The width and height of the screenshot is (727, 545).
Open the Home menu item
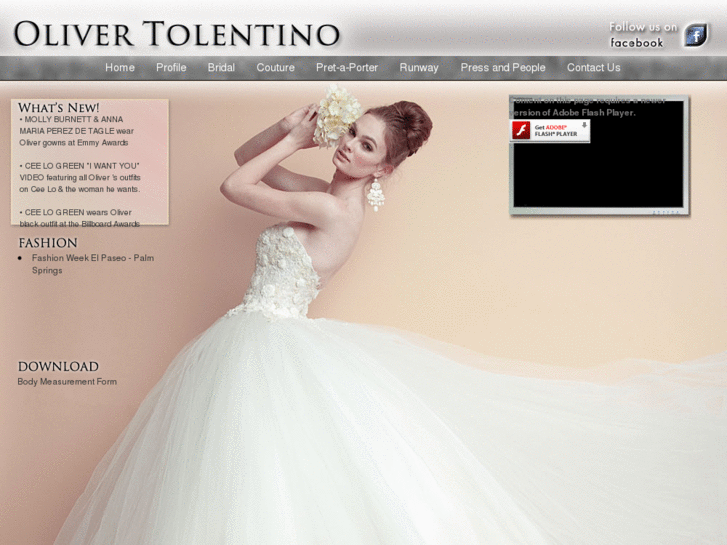[120, 68]
